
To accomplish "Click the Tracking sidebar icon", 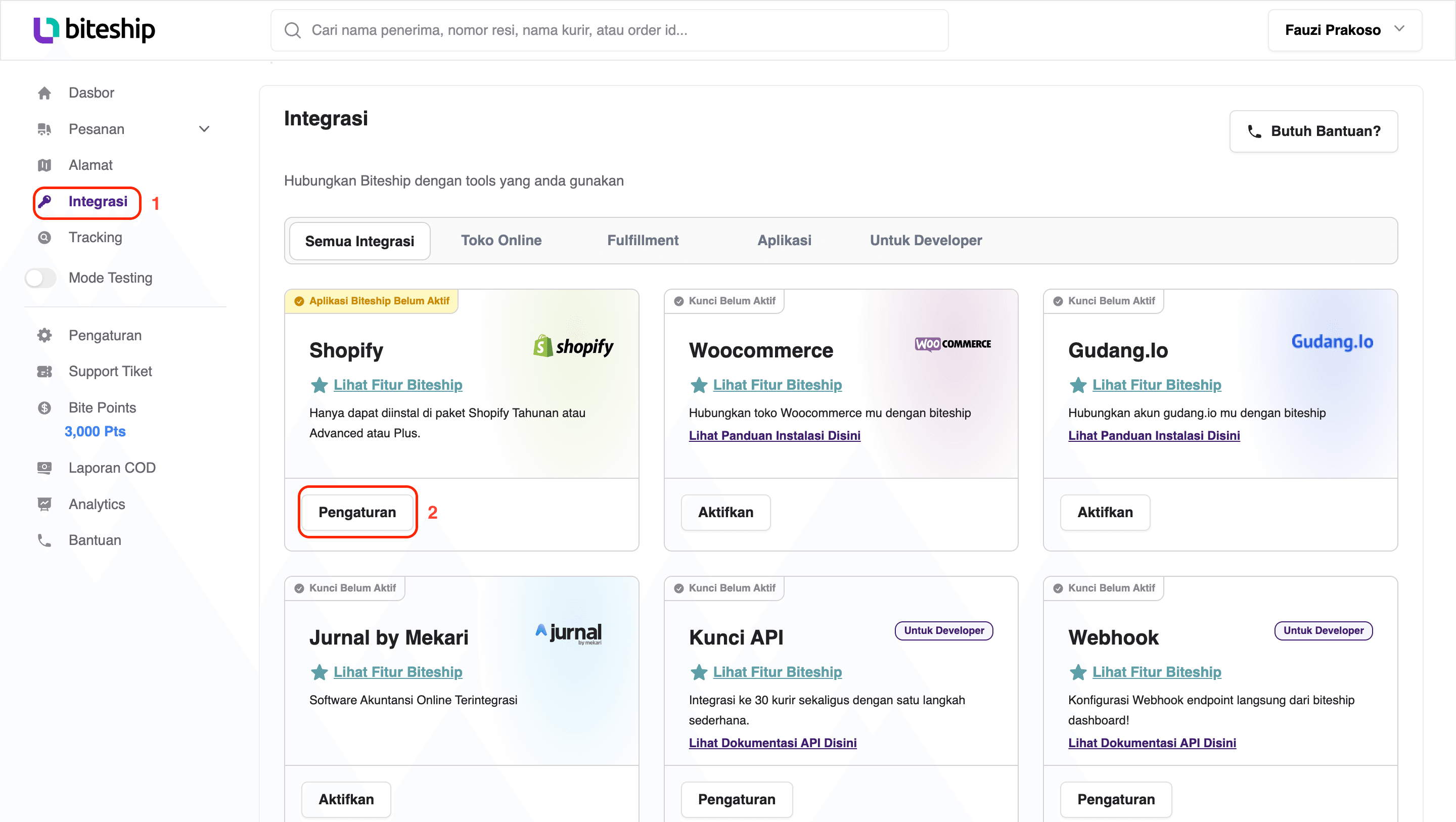I will click(44, 238).
